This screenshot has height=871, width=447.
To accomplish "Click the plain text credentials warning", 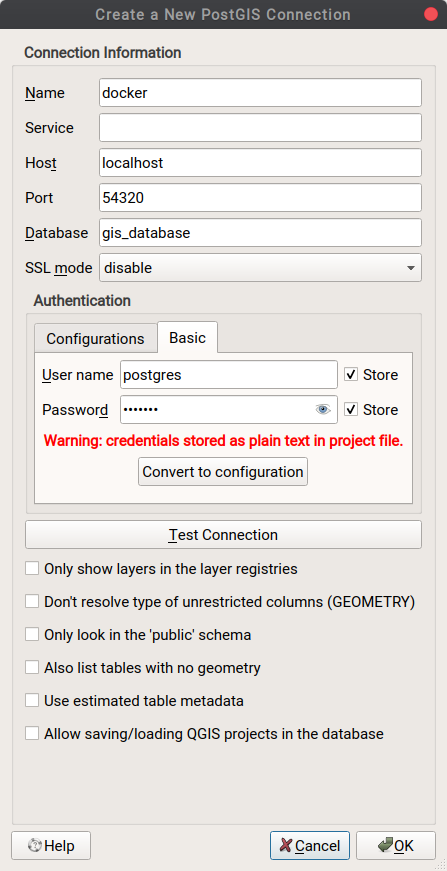I will point(223,440).
